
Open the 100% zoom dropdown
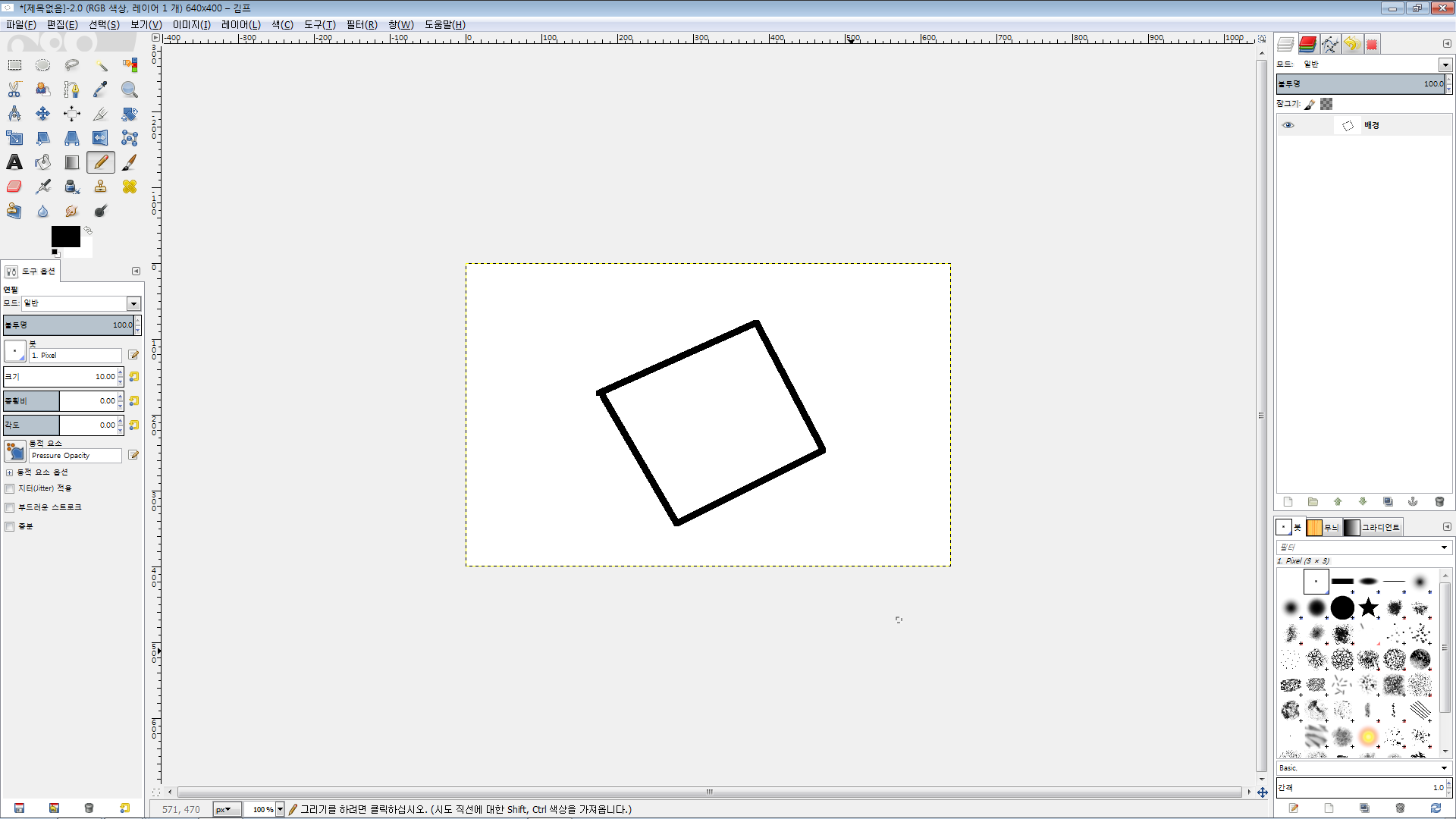pos(280,810)
